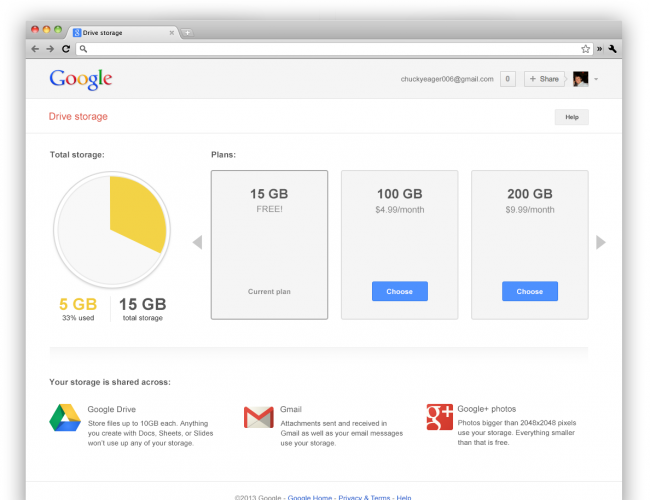Click the Help button
The width and height of the screenshot is (650, 500).
tap(572, 117)
